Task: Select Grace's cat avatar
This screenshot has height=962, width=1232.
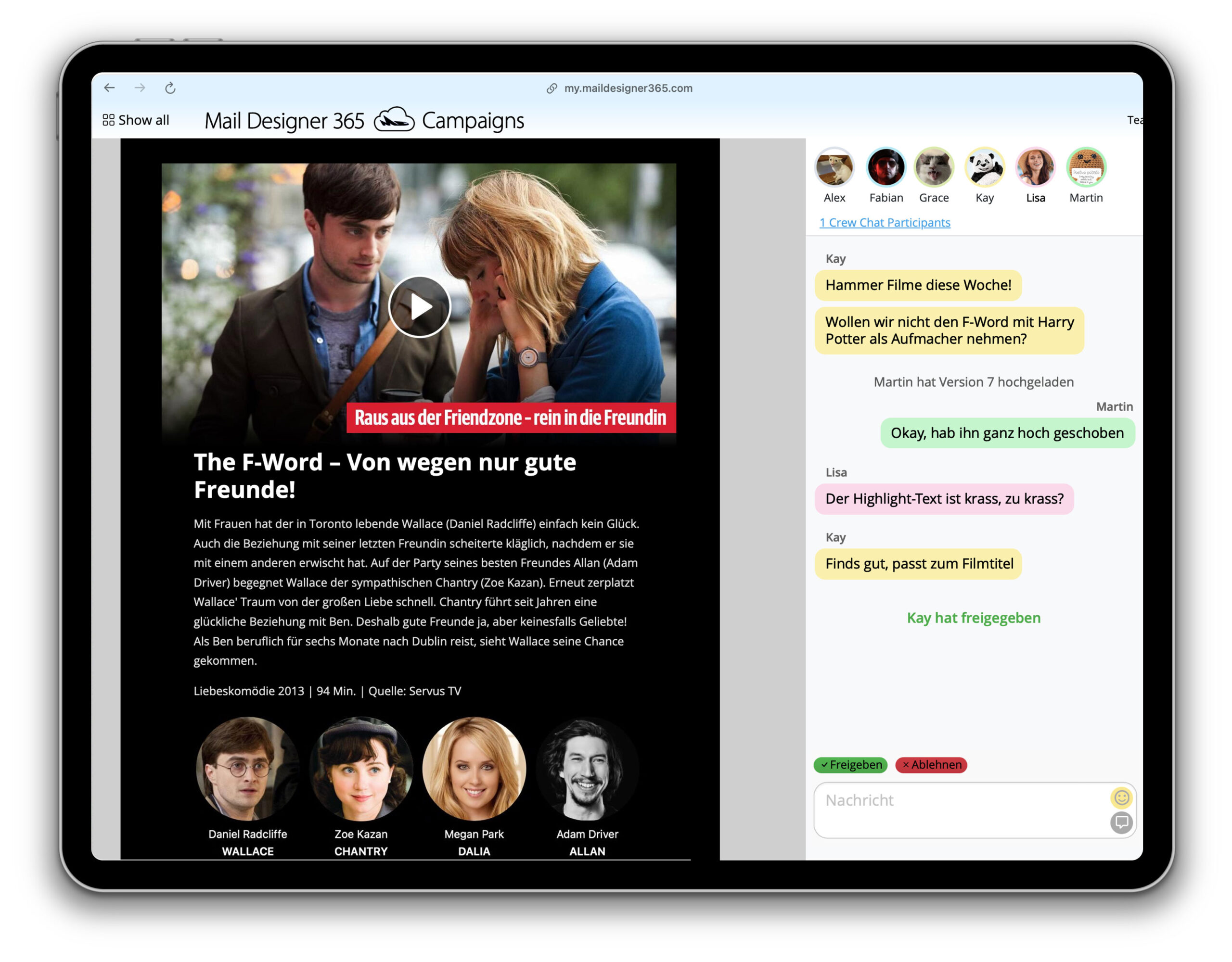Action: 934,167
